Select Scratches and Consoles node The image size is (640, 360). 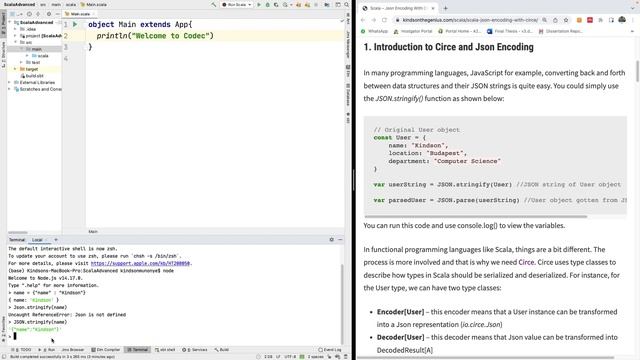click(38, 89)
